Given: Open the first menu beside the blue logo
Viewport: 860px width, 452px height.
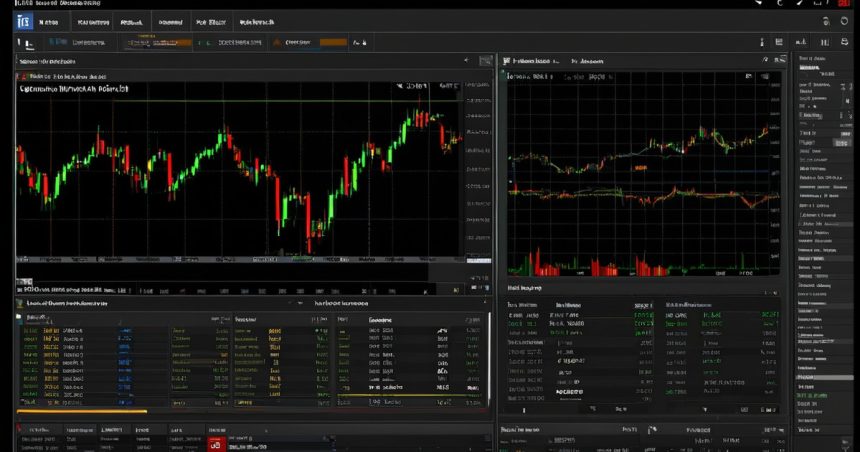Looking at the screenshot, I should coord(48,22).
